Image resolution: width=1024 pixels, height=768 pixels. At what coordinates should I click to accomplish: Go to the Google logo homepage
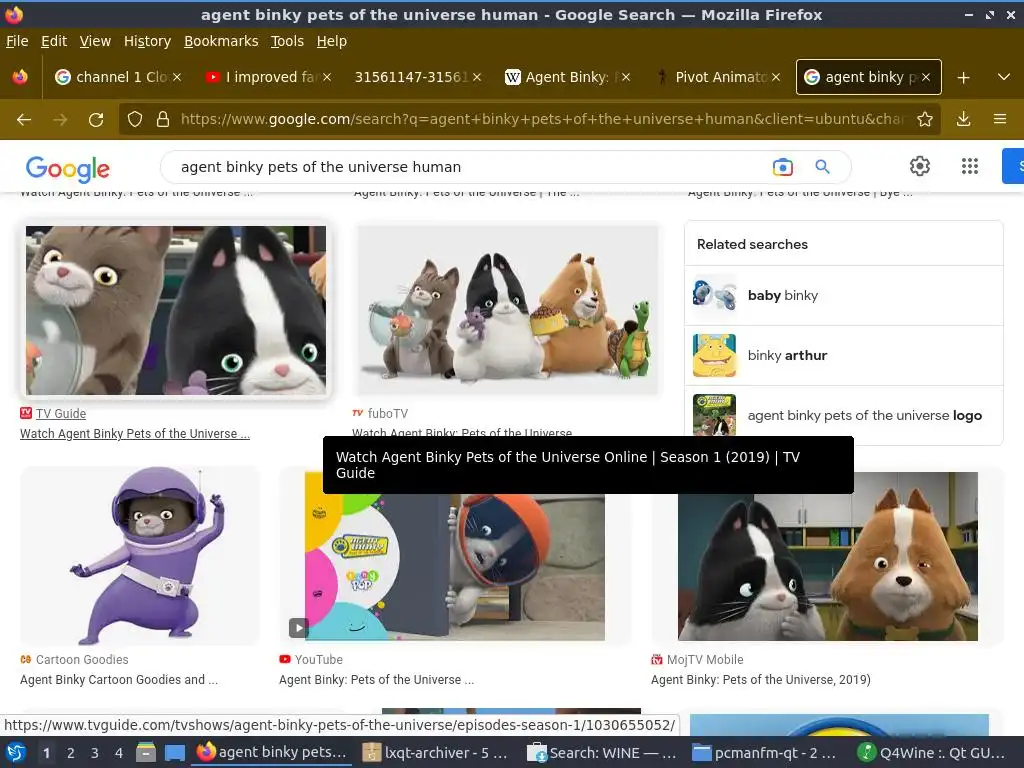pyautogui.click(x=68, y=168)
